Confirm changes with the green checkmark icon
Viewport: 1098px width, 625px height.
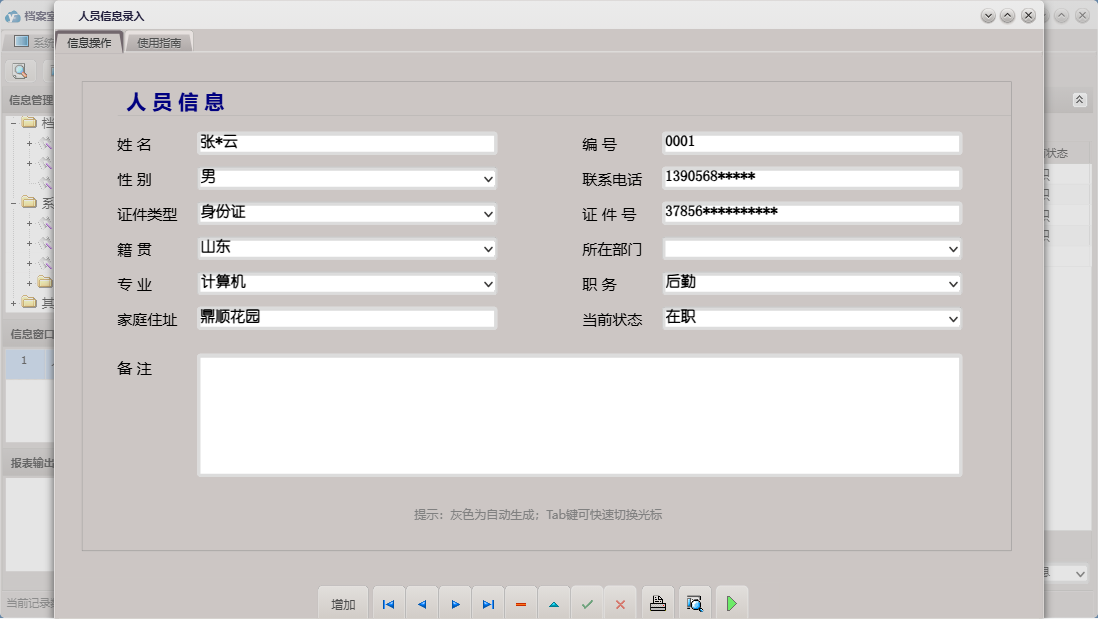coord(587,603)
